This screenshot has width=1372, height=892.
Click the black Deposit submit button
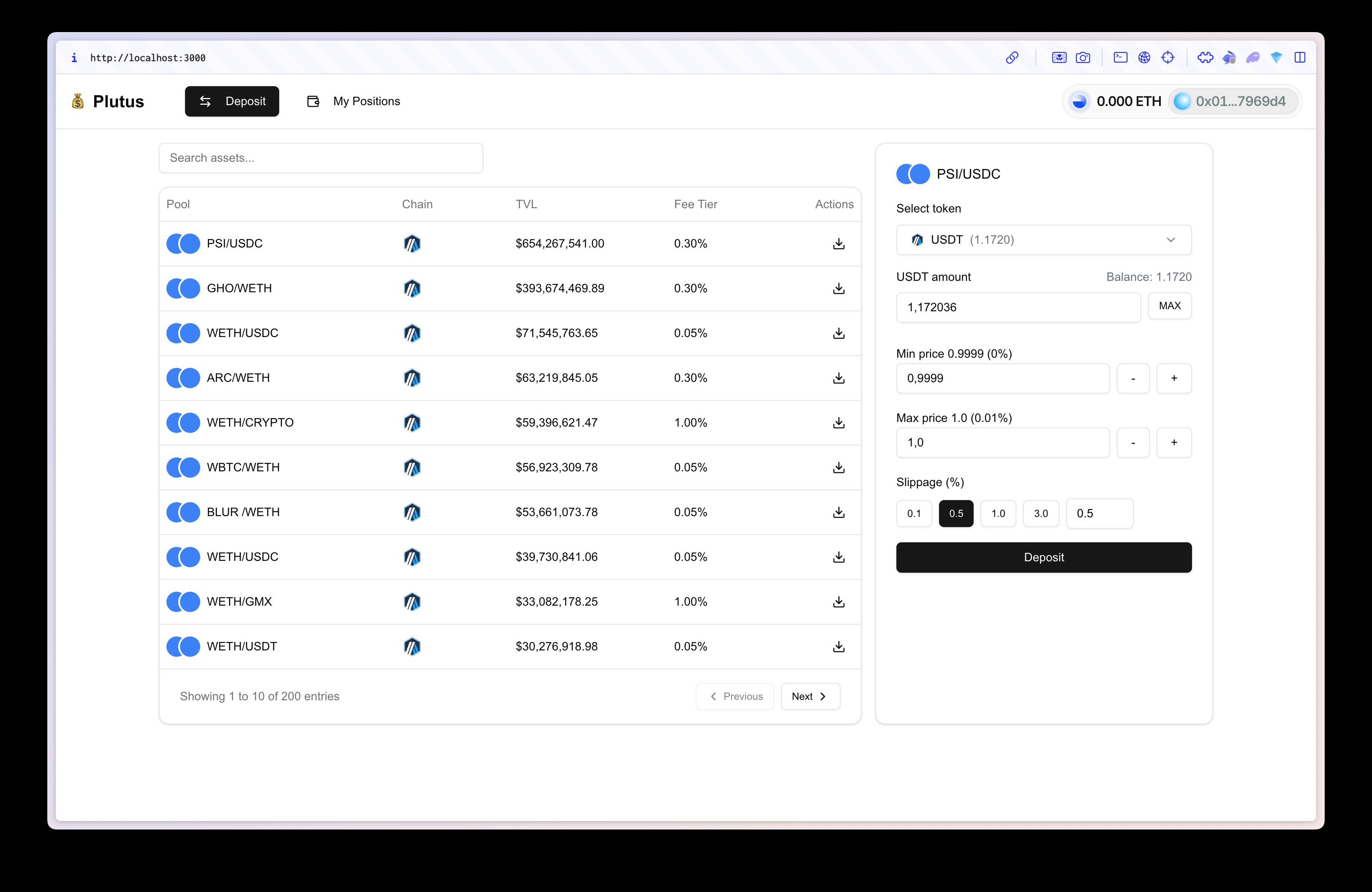[x=1043, y=557]
